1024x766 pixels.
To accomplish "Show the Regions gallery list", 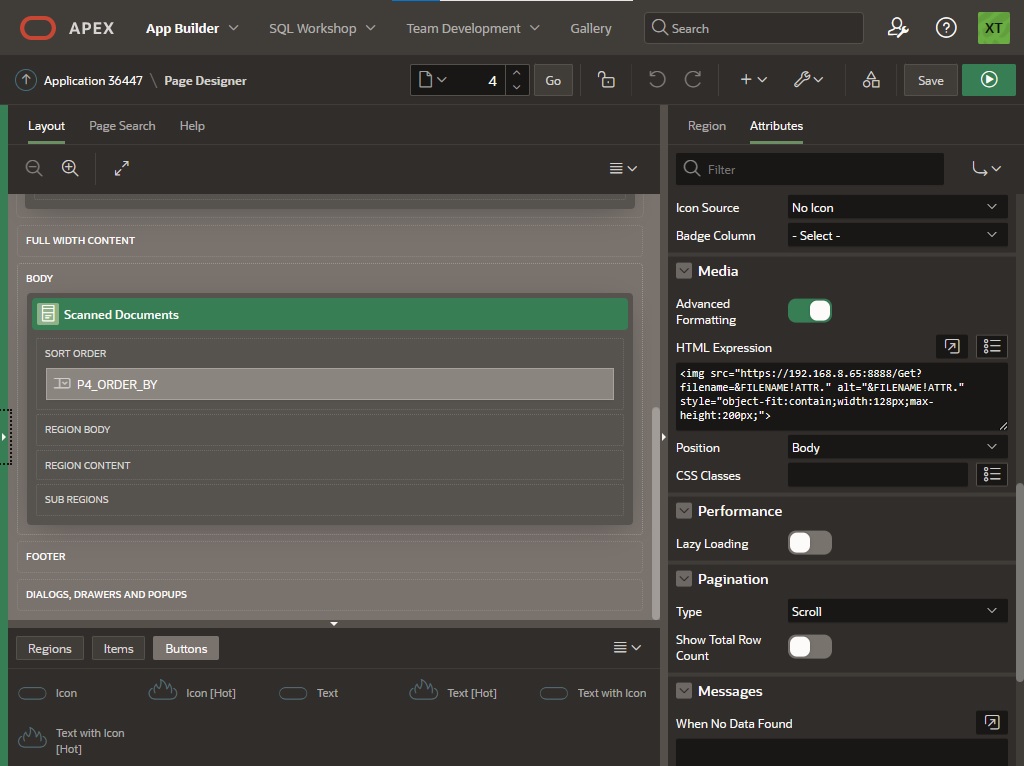I will tap(49, 648).
